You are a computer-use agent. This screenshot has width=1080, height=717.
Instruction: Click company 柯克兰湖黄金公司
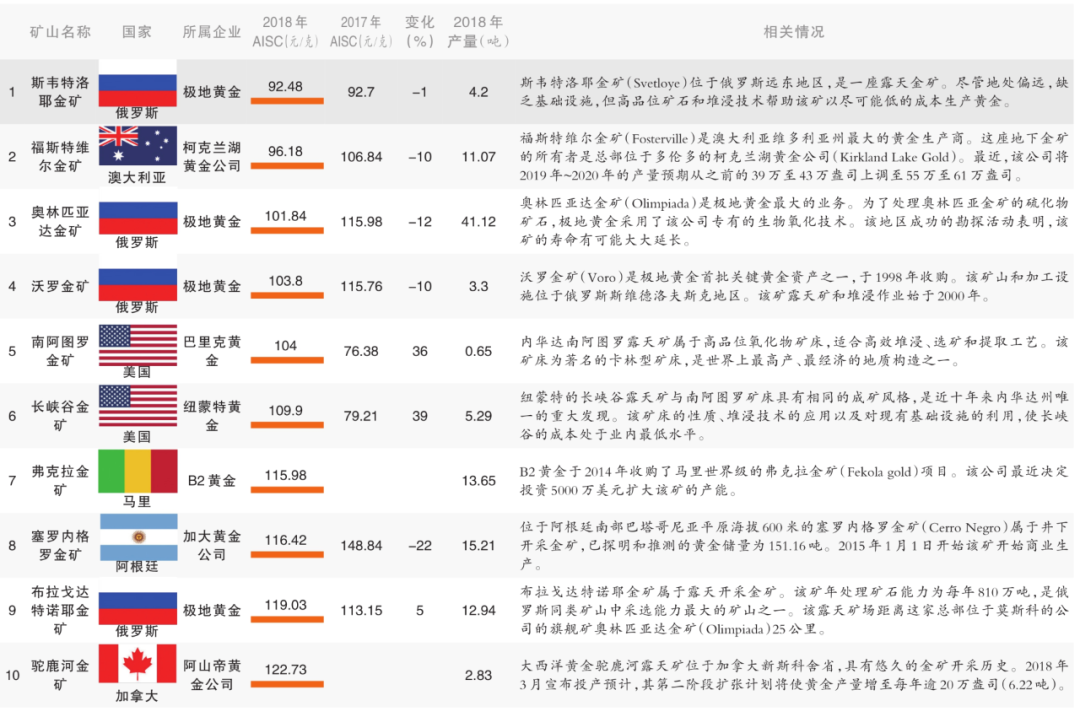211,156
